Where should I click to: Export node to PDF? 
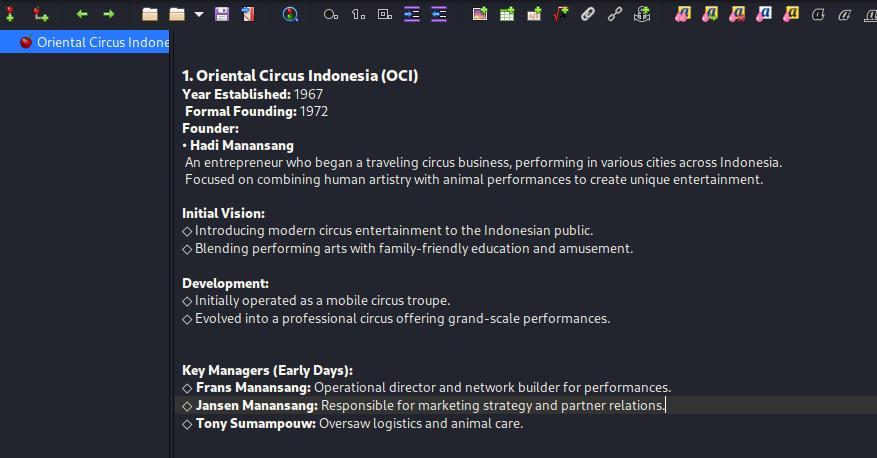pyautogui.click(x=248, y=14)
